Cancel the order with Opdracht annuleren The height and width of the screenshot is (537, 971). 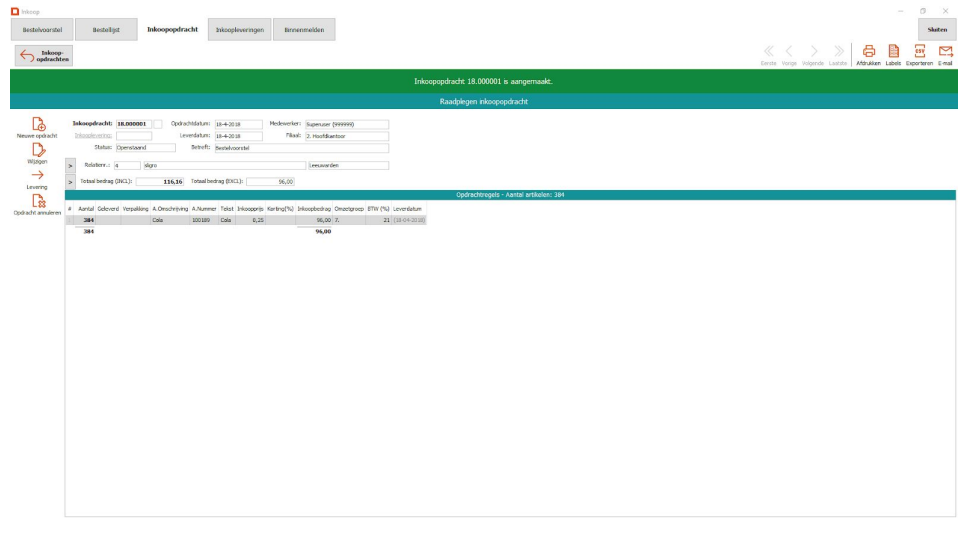(x=37, y=201)
